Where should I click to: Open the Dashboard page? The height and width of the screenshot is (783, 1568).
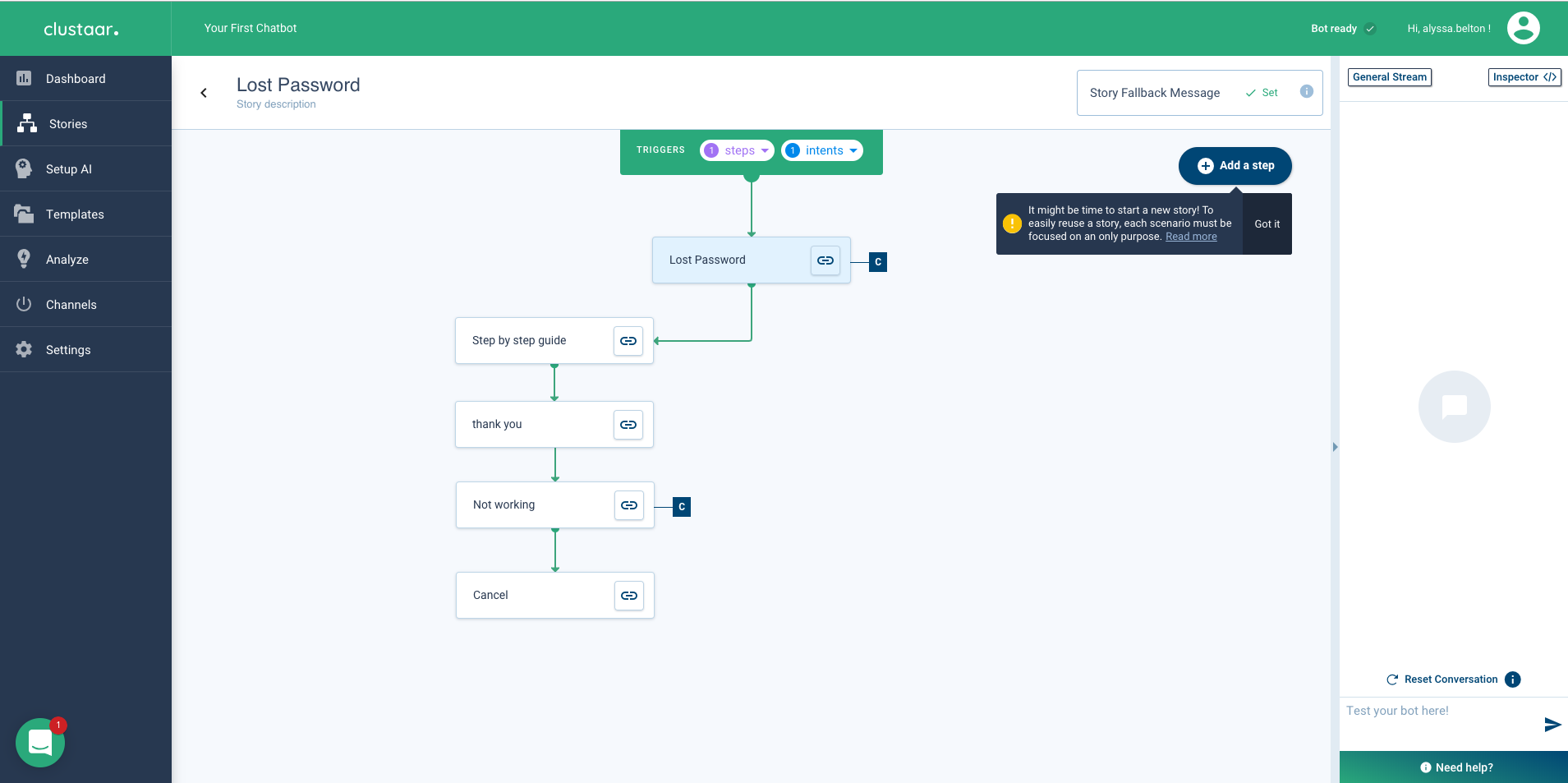point(85,79)
